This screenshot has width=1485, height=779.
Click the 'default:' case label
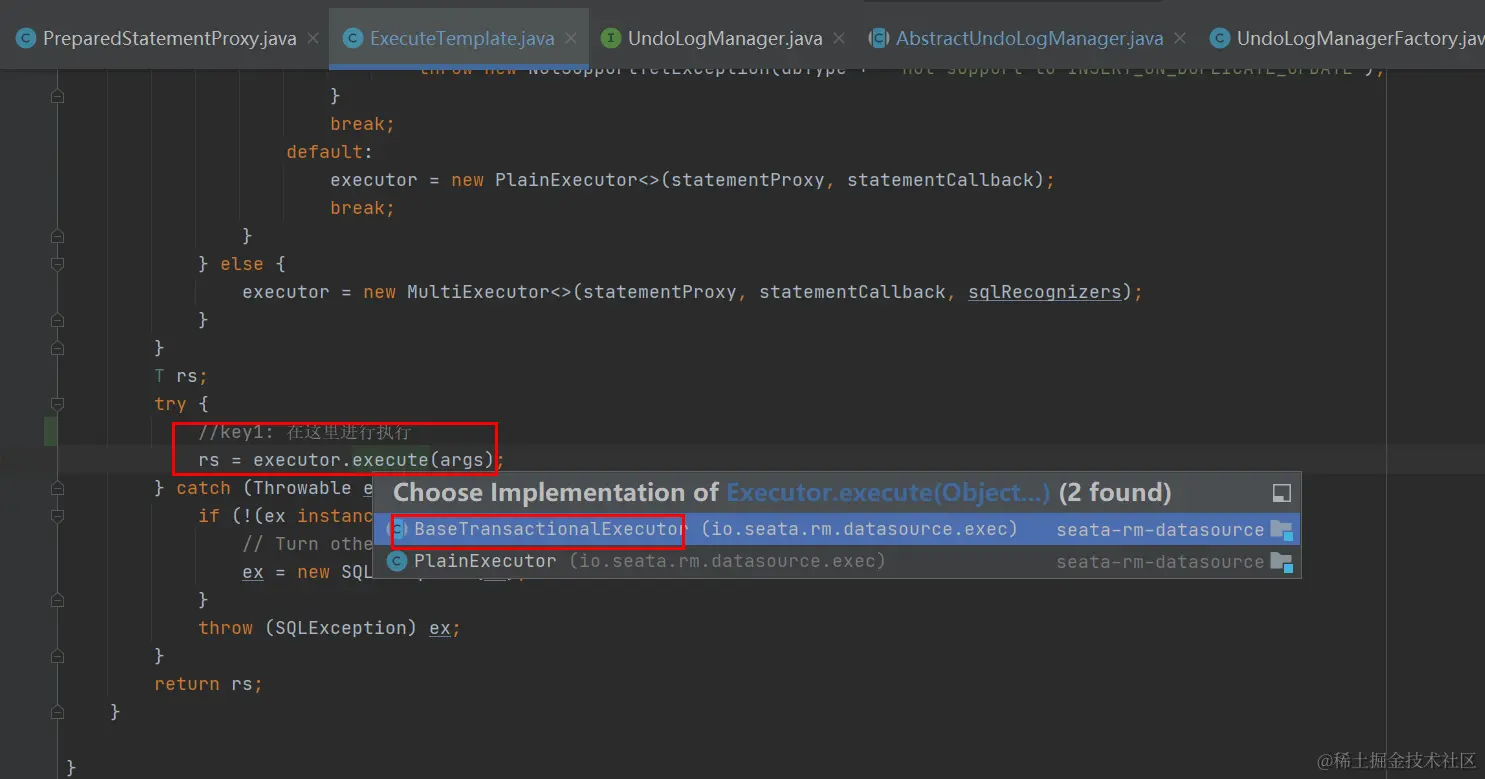[330, 152]
